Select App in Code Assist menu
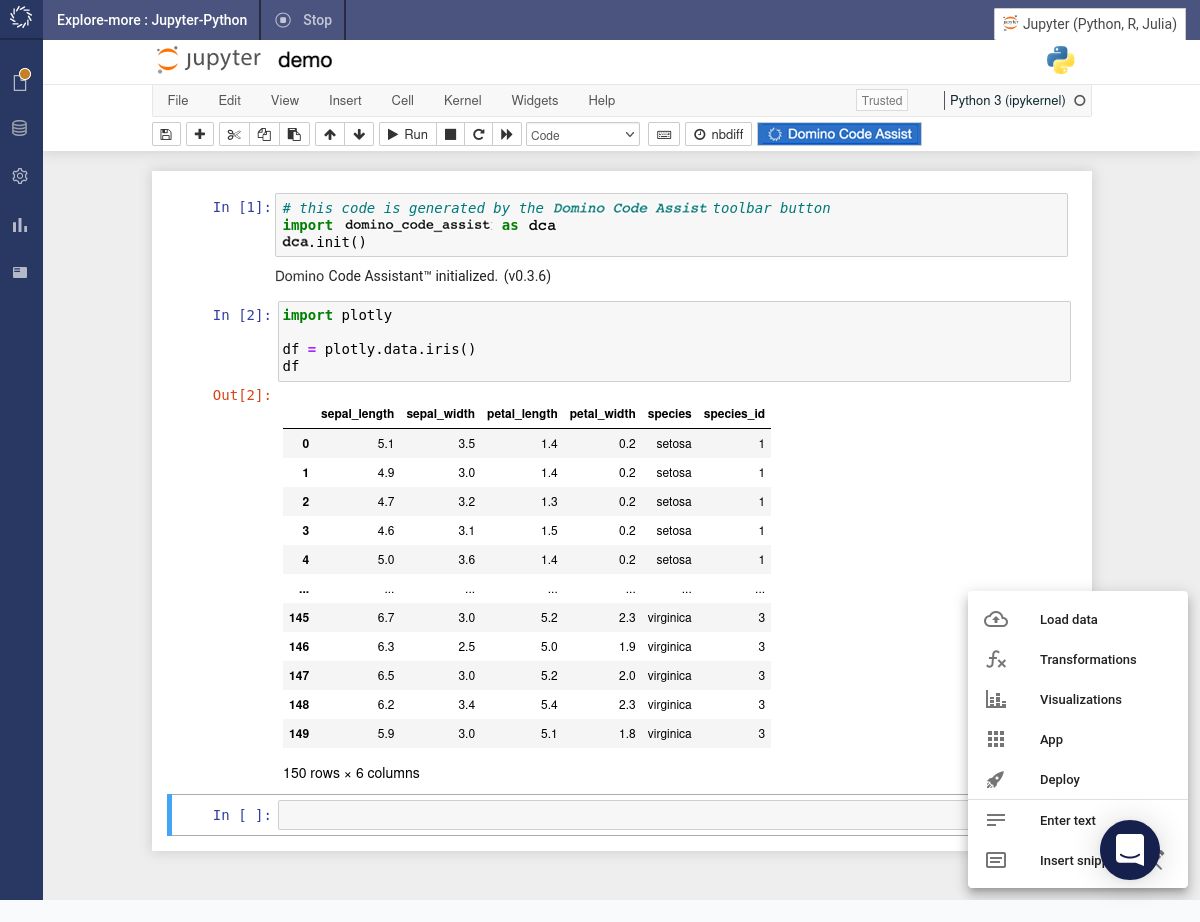 (1078, 740)
